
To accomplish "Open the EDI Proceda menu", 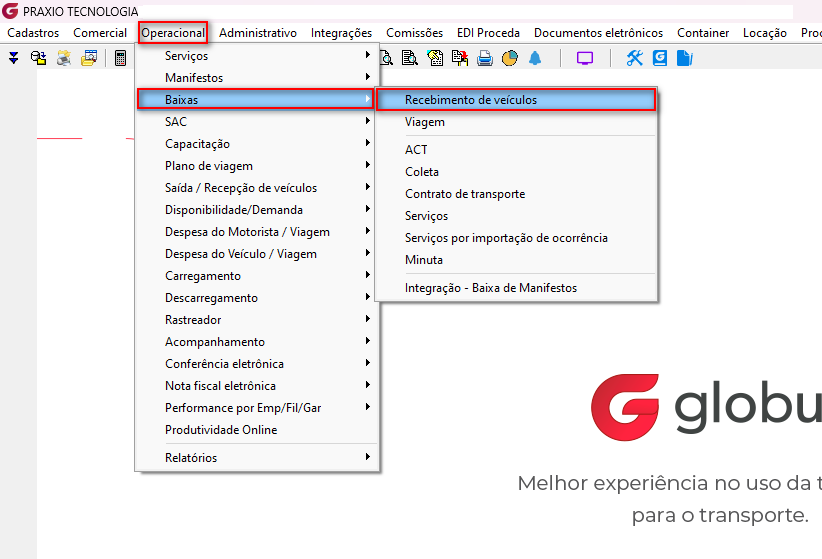I will coord(488,33).
